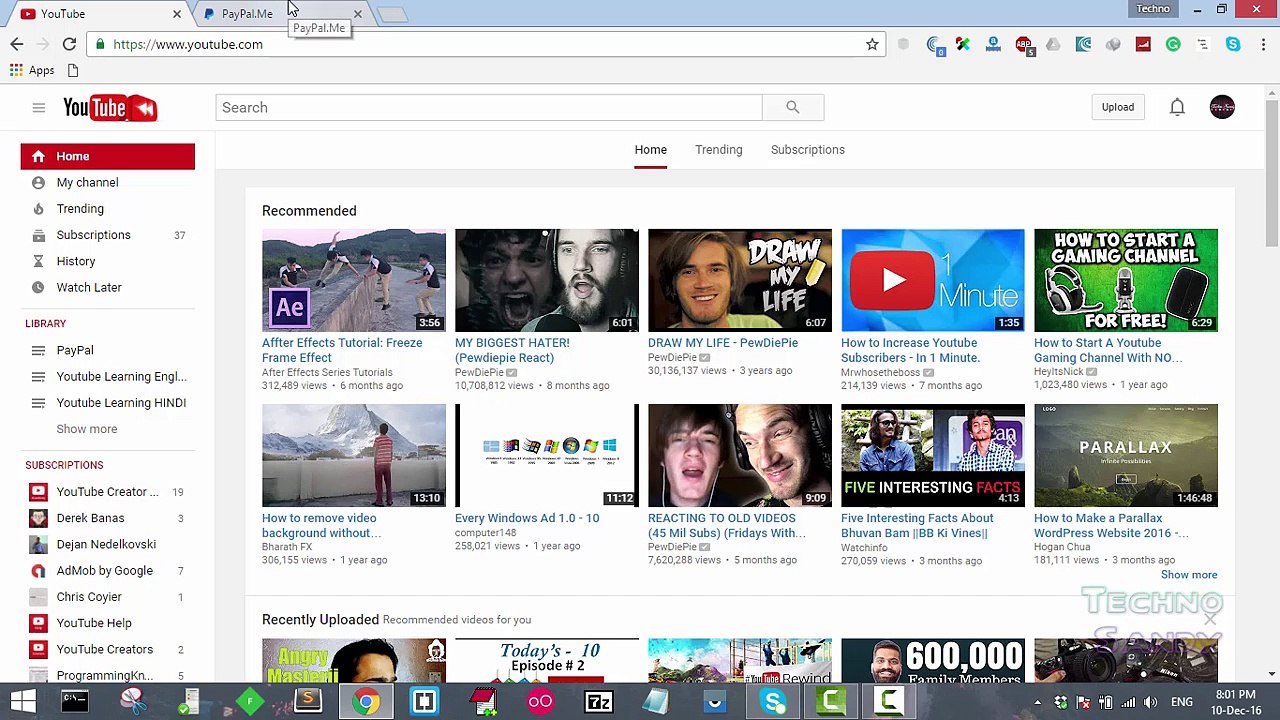This screenshot has width=1280, height=720.
Task: Open the YouTube guide hamburger menu
Action: 38,108
